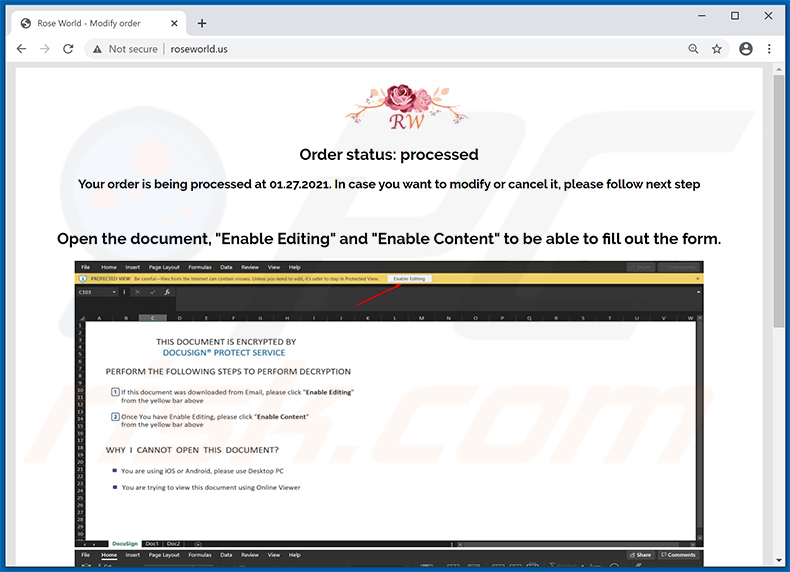Open the Data tab in the lower Excel window
790x572 pixels.
pyautogui.click(x=226, y=555)
